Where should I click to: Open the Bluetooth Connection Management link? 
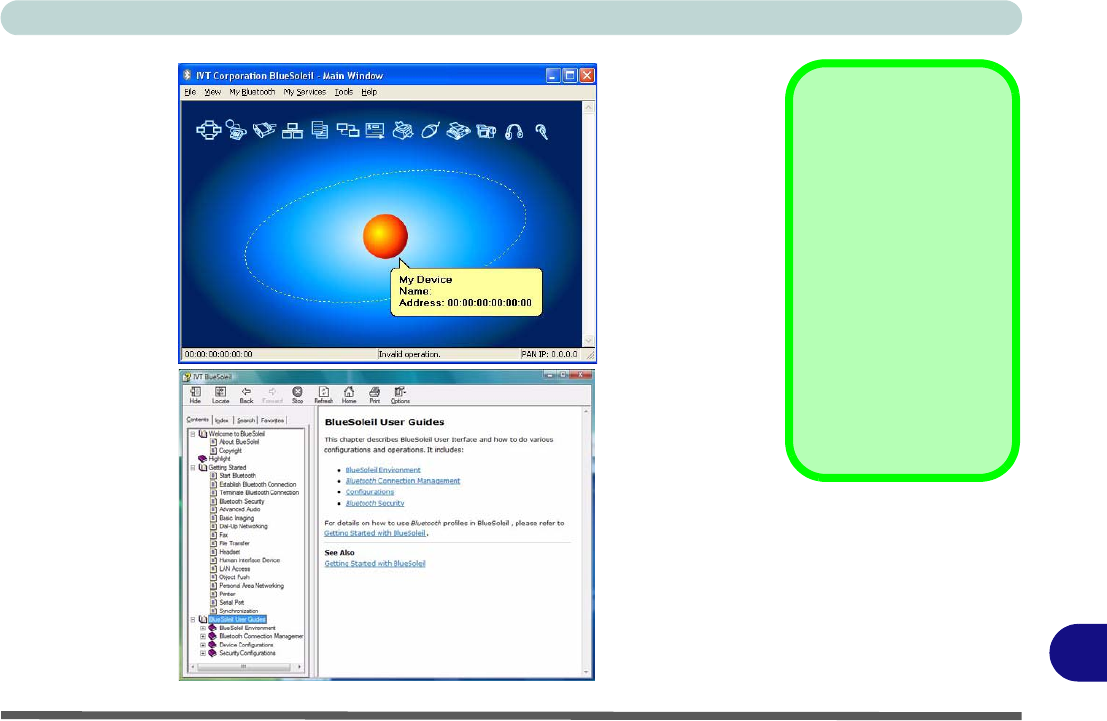click(402, 481)
